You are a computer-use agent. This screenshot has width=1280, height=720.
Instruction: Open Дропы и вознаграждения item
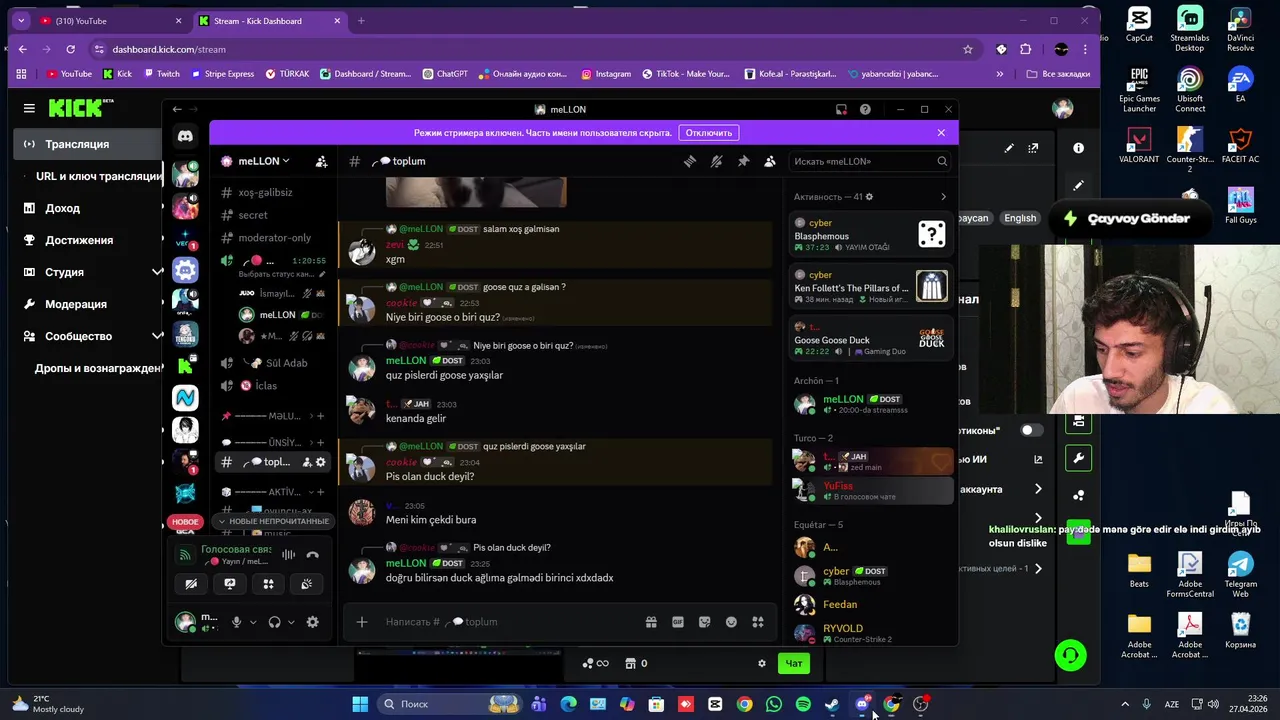coord(98,368)
